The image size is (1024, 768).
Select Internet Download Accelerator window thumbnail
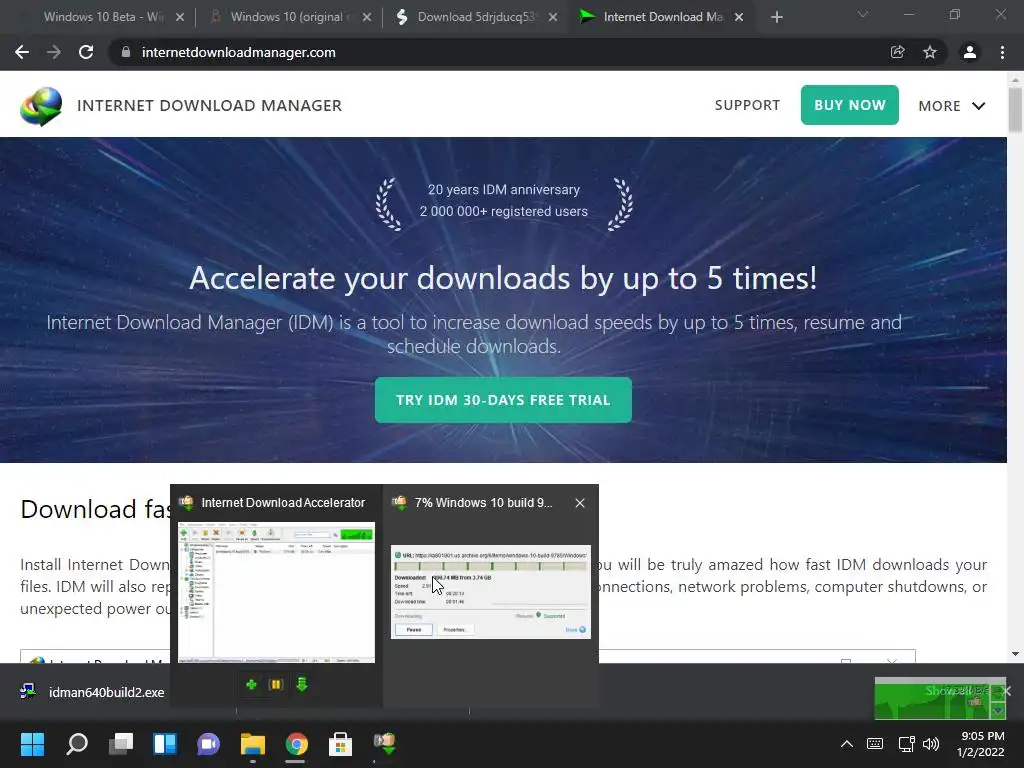click(x=276, y=592)
